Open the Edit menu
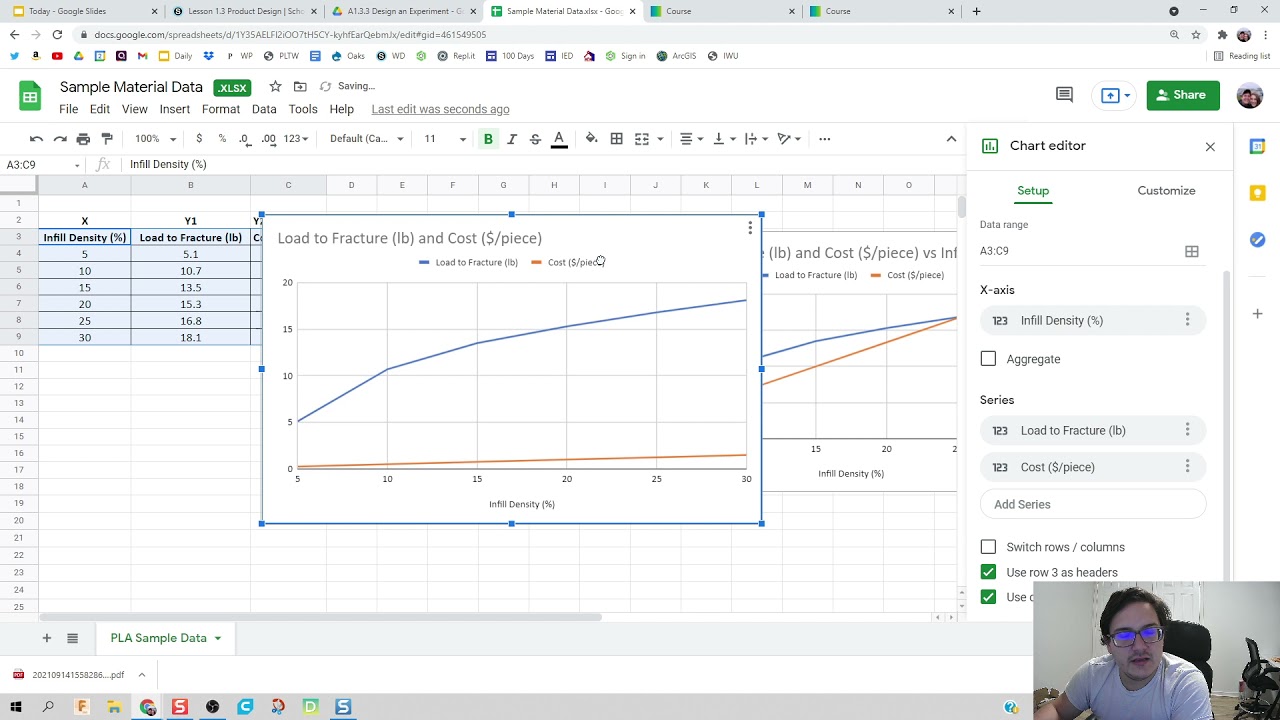Image resolution: width=1280 pixels, height=720 pixels. click(x=99, y=109)
